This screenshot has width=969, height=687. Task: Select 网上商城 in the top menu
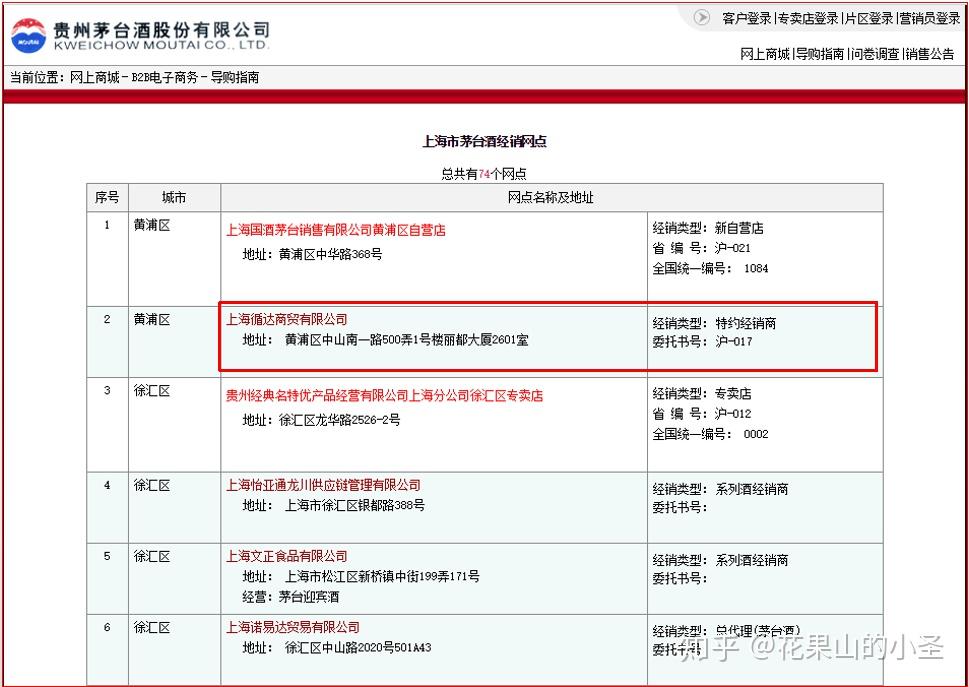[765, 54]
